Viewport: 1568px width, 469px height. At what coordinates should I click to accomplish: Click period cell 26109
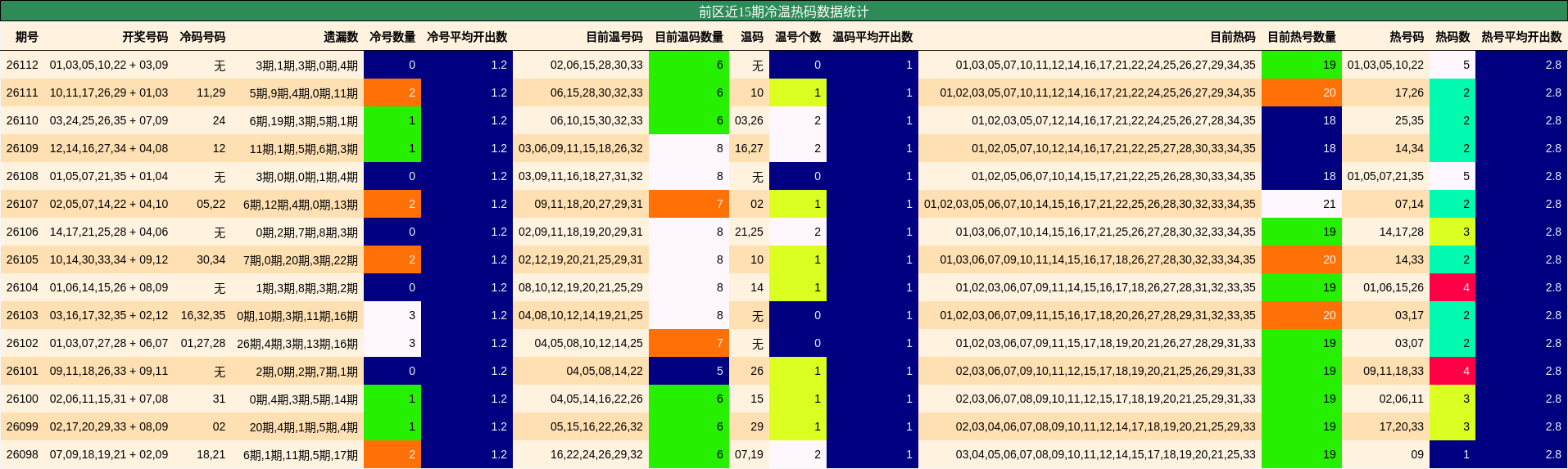click(22, 148)
